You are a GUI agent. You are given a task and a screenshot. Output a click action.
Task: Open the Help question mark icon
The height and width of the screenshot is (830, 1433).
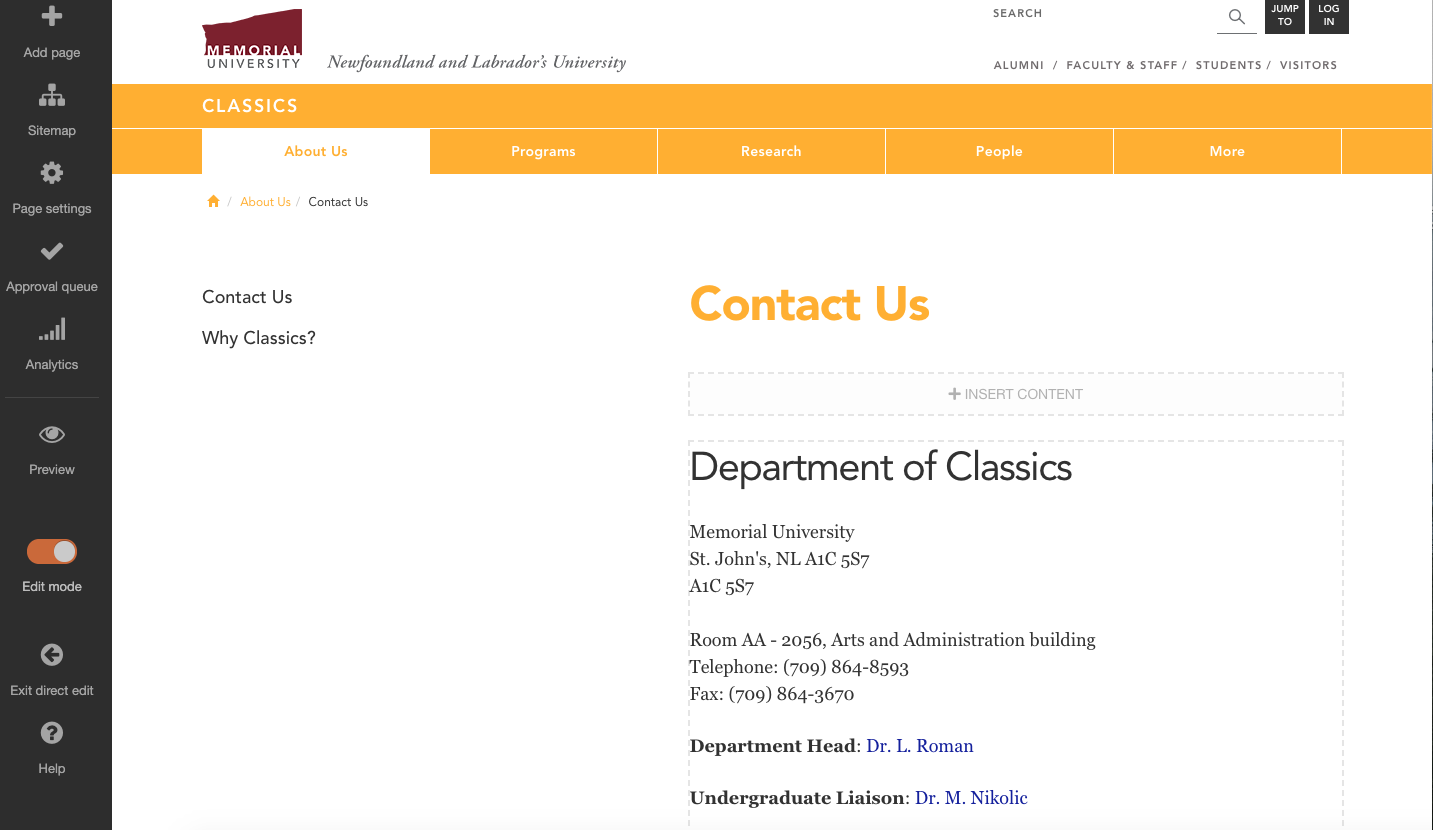click(x=52, y=733)
